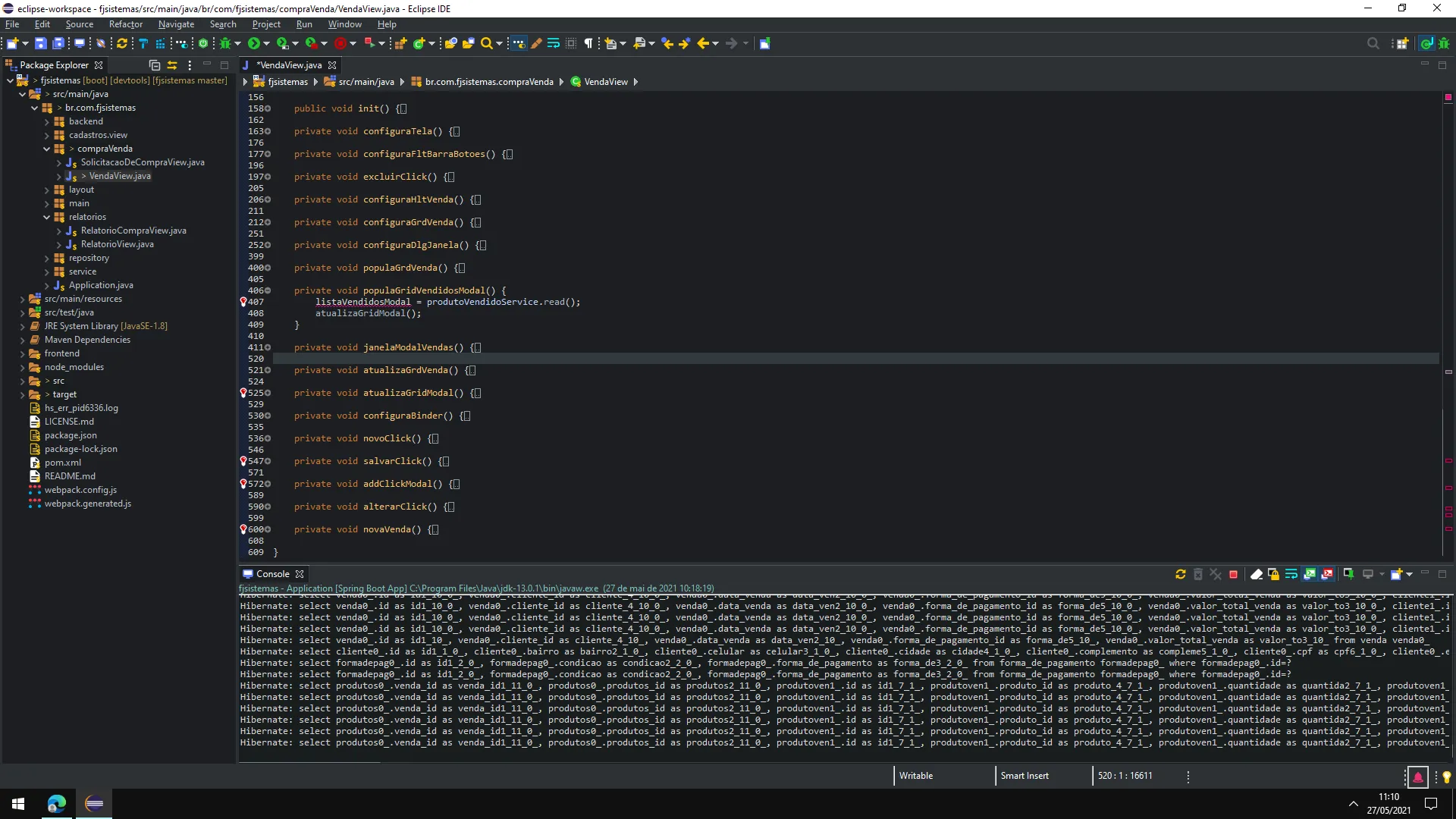The image size is (1456, 819).
Task: Click the Open Perspective icon
Action: point(1403,44)
